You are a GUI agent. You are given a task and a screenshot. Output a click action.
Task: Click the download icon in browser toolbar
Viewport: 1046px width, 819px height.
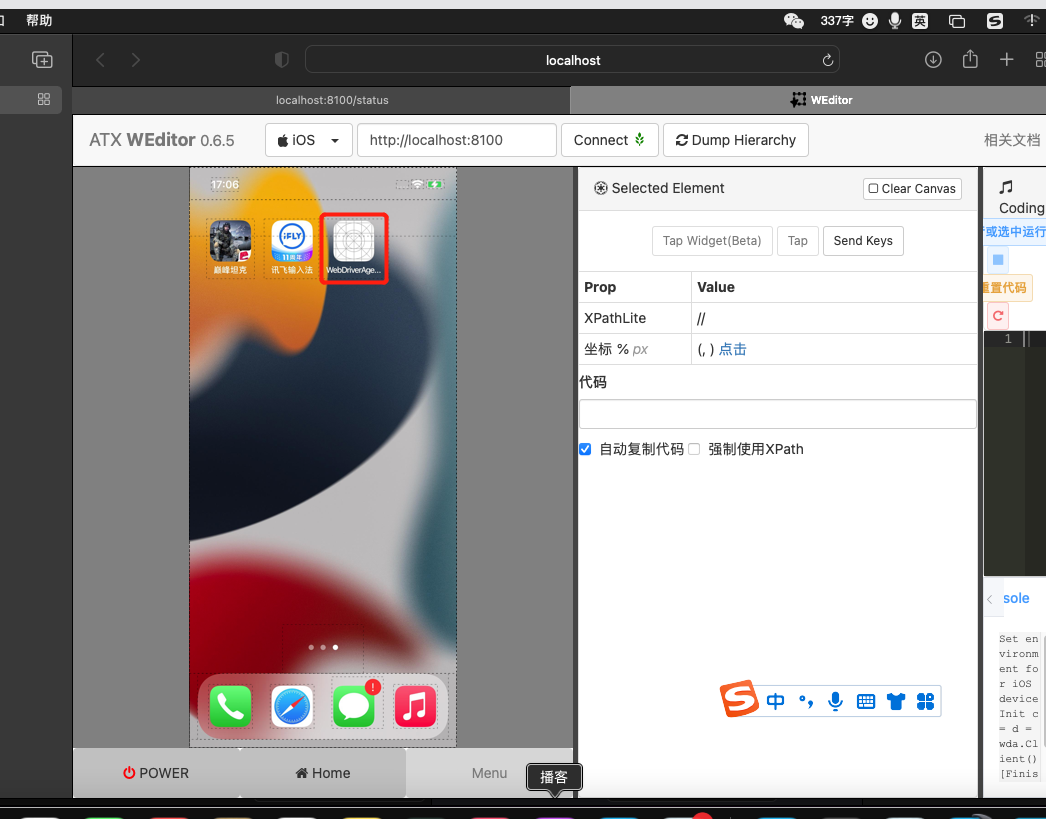click(x=933, y=59)
